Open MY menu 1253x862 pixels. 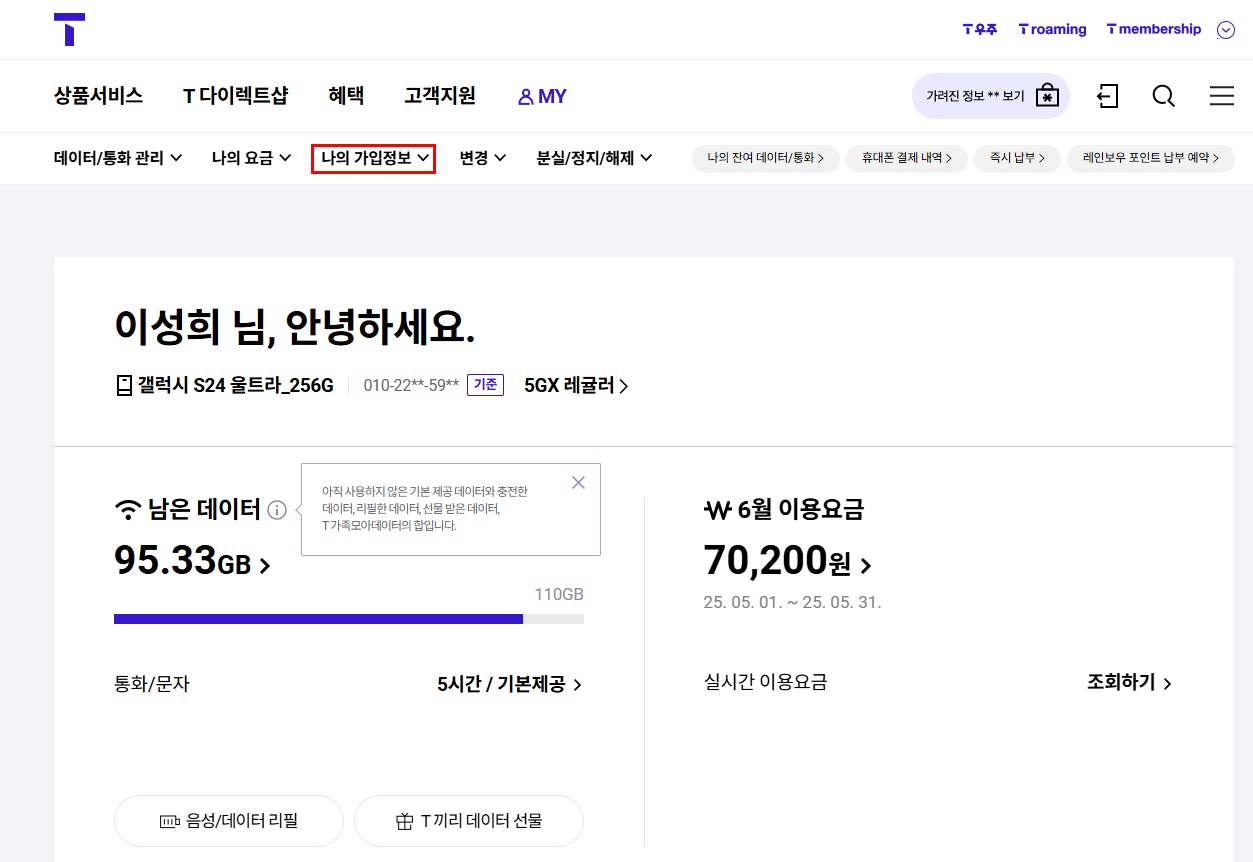pos(542,97)
